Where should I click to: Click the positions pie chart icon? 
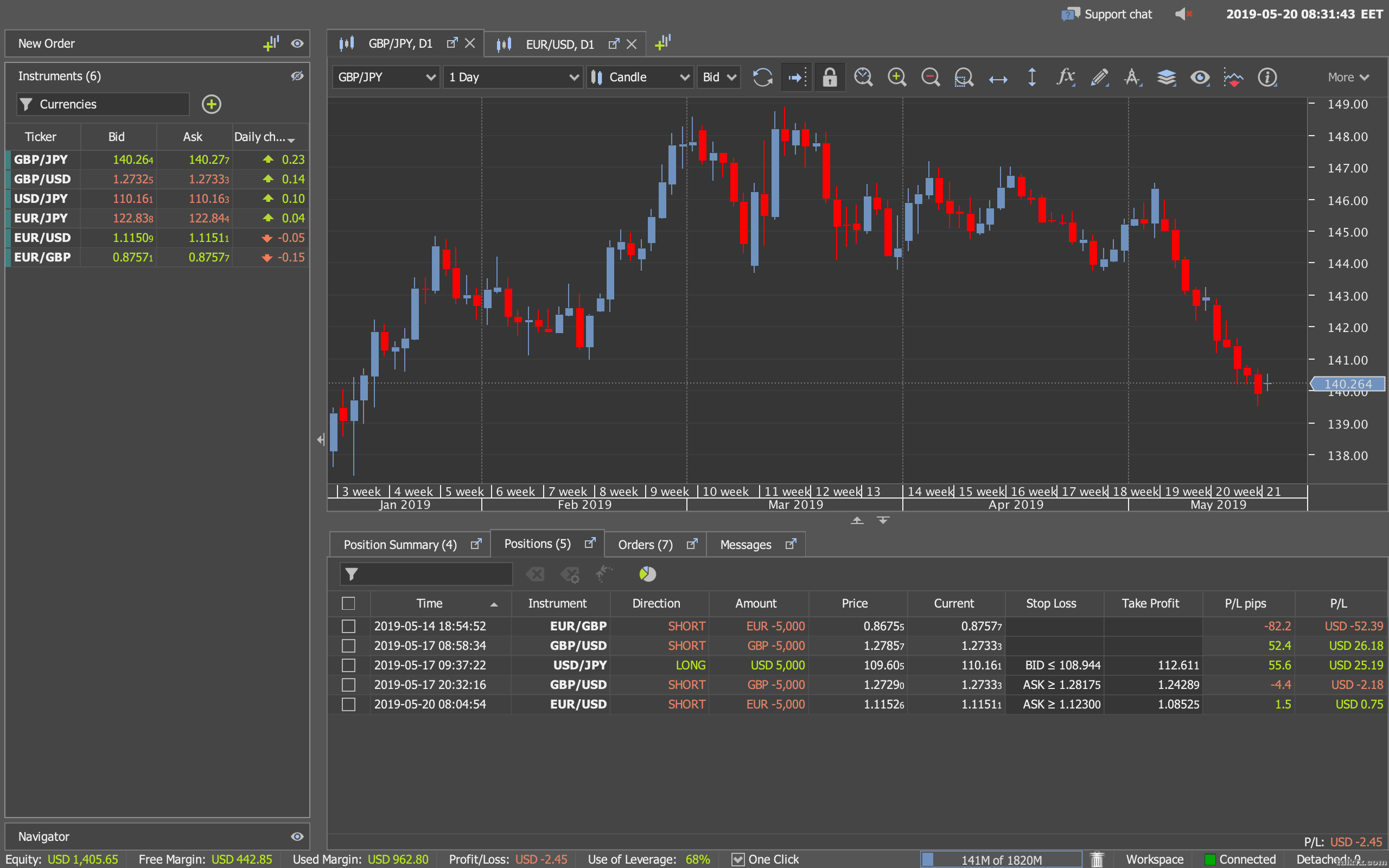point(647,573)
